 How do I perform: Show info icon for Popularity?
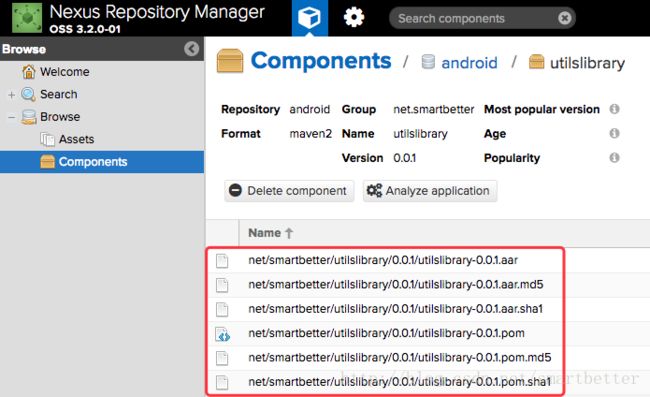coord(614,157)
